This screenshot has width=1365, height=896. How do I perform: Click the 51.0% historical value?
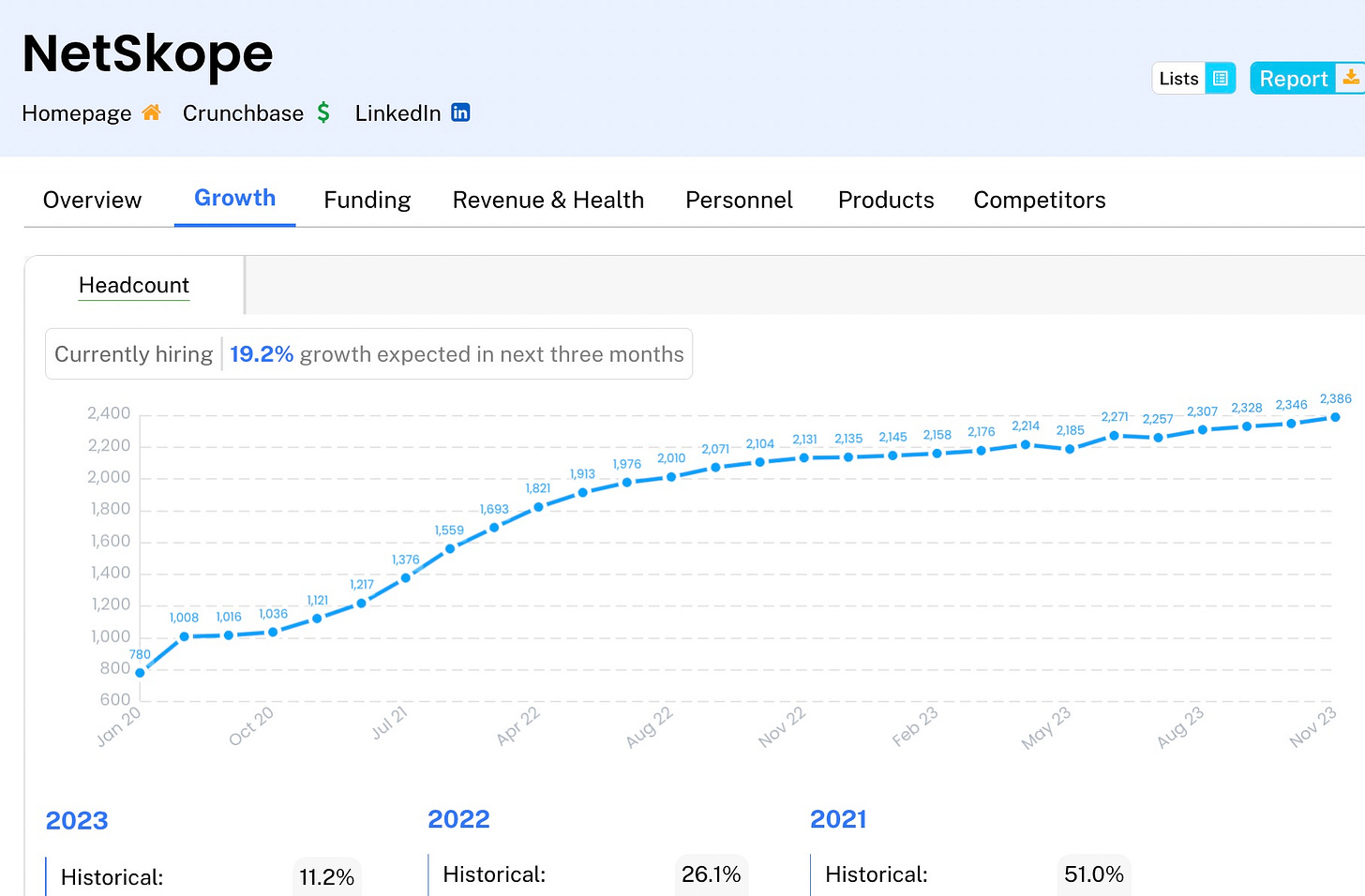click(1093, 874)
